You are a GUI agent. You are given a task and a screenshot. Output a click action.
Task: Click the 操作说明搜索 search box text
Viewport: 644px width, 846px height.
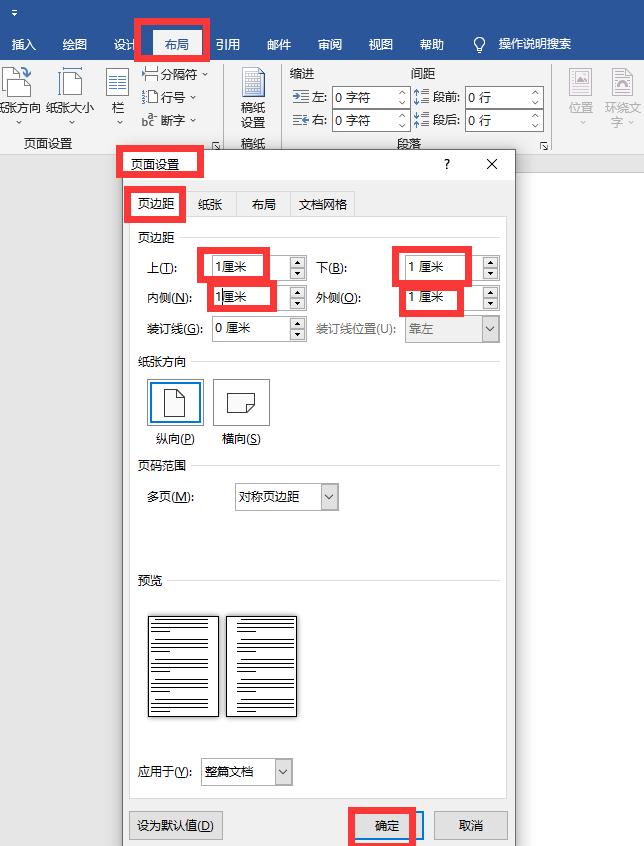[535, 44]
